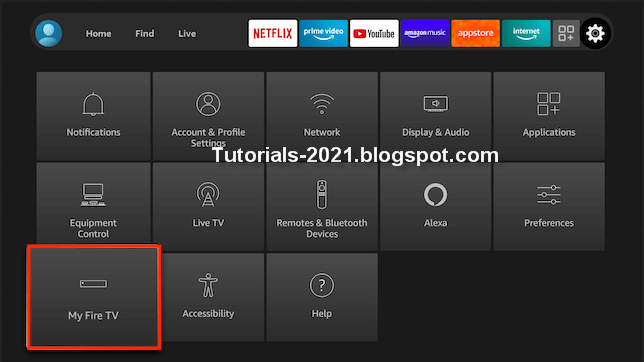Viewport: 644px width, 362px height.
Task: Launch the Internet browser app
Action: pos(526,33)
